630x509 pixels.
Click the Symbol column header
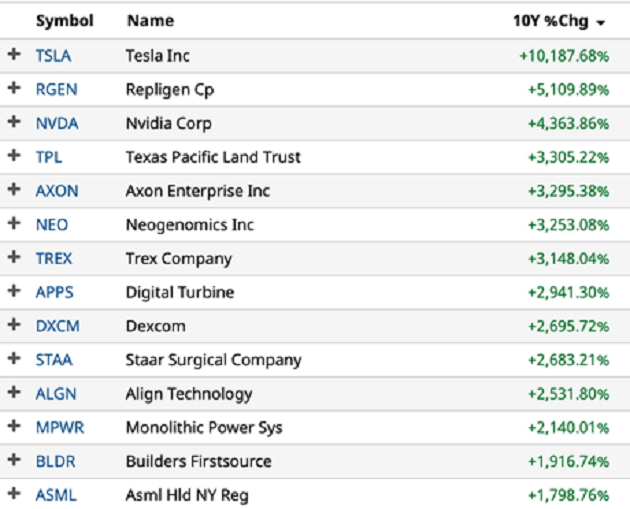click(64, 21)
